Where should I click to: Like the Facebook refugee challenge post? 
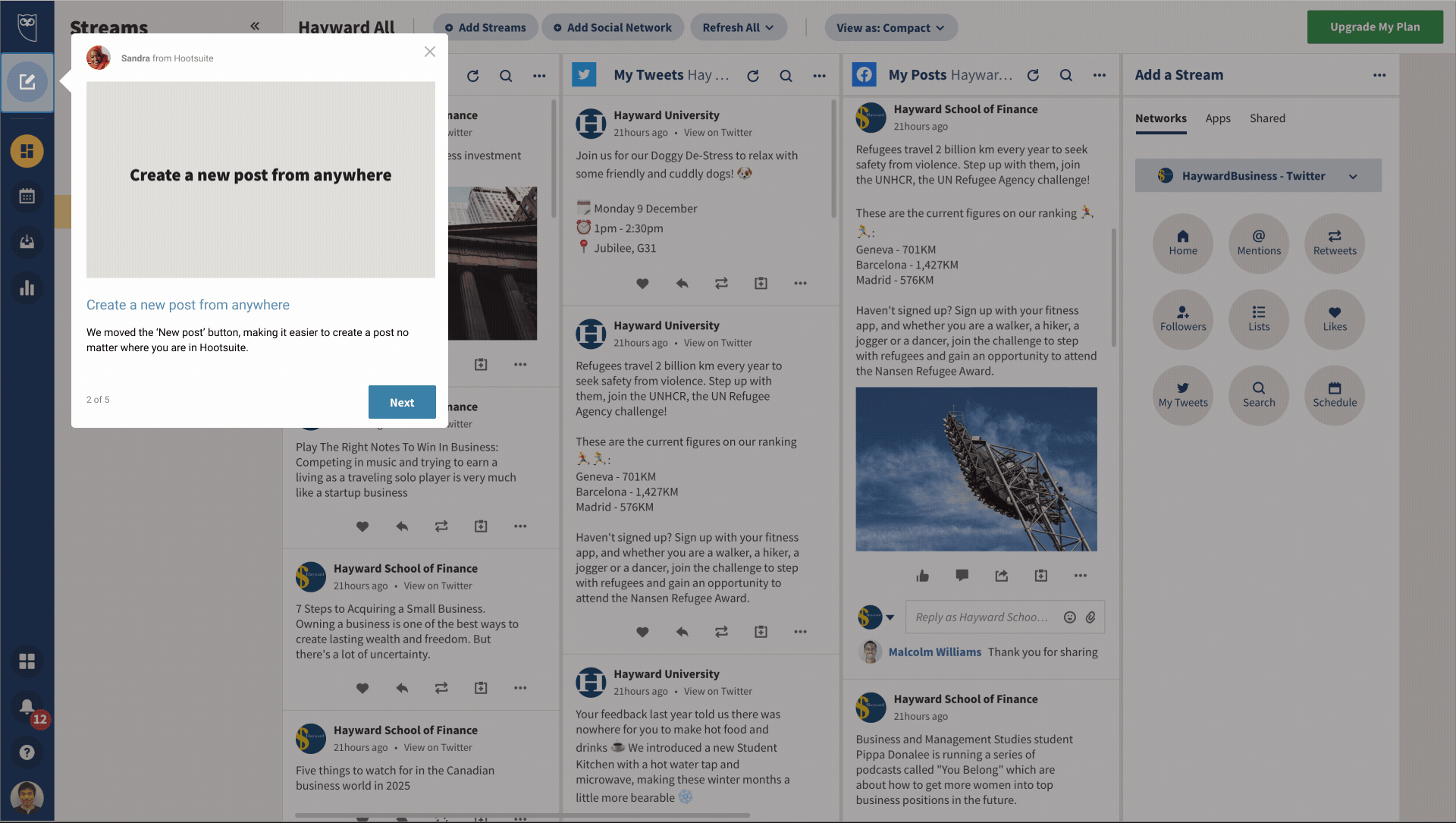pyautogui.click(x=922, y=576)
